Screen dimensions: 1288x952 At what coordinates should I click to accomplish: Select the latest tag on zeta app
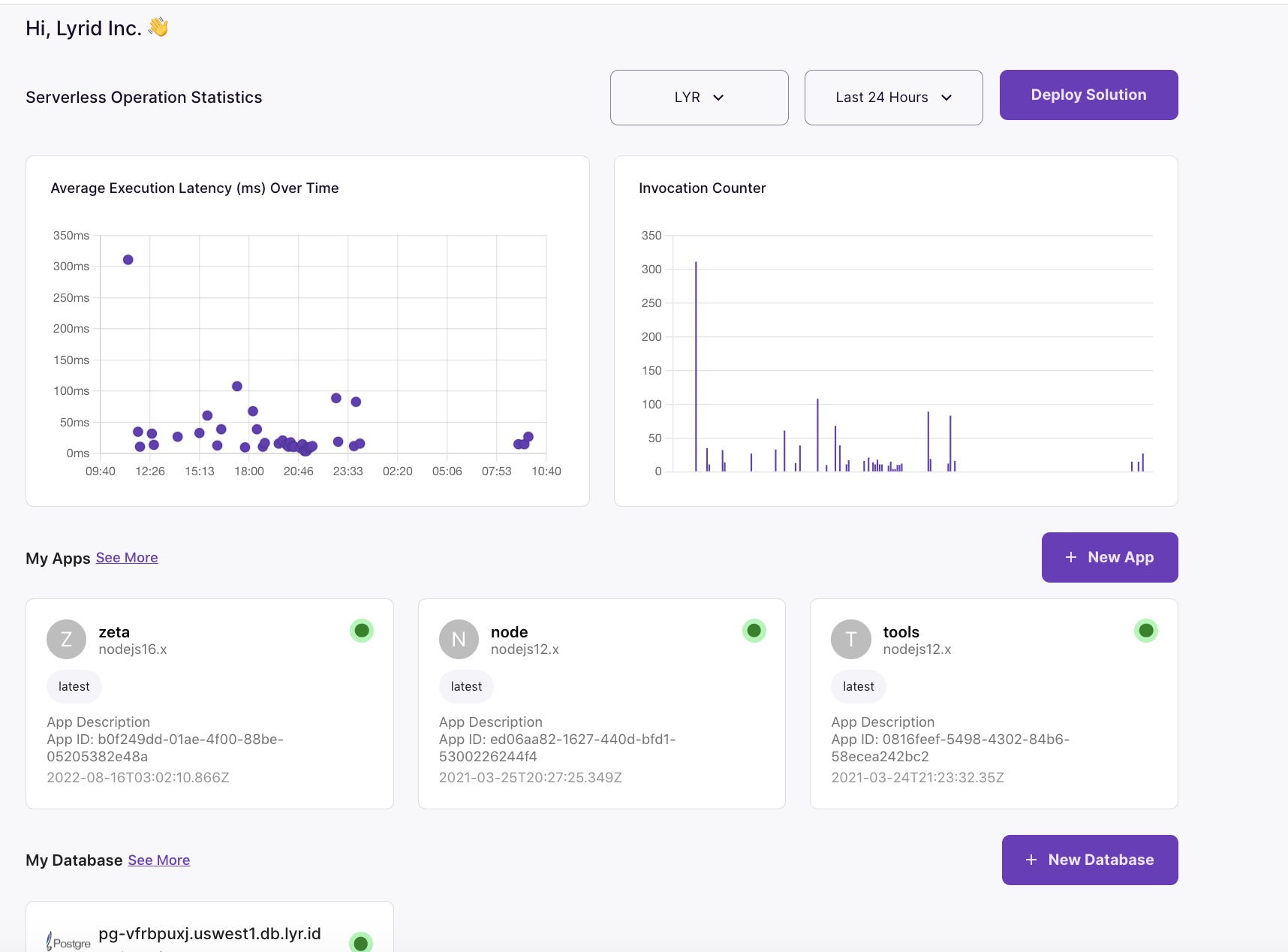coord(74,686)
